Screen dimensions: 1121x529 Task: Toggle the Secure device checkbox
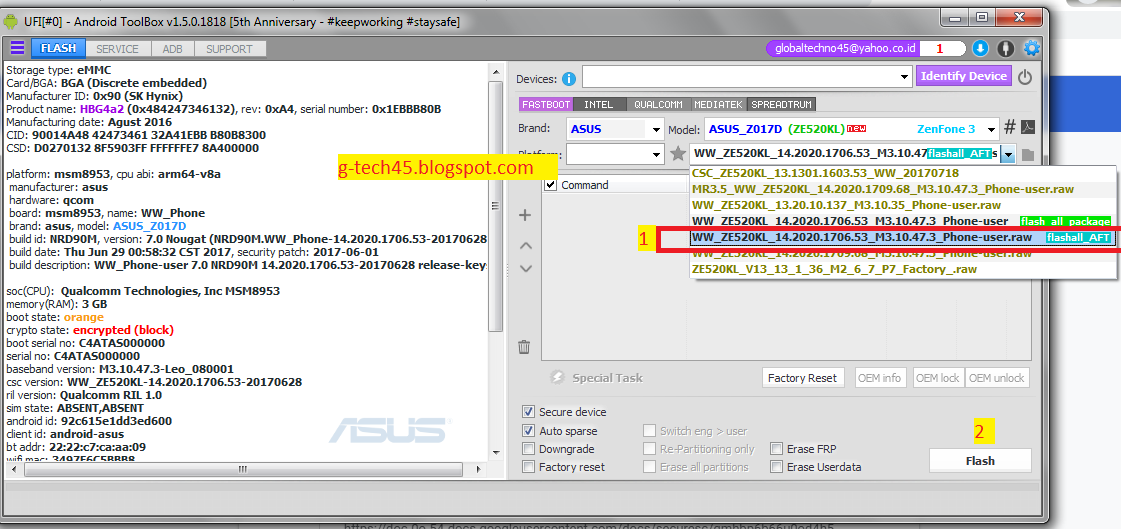[528, 412]
